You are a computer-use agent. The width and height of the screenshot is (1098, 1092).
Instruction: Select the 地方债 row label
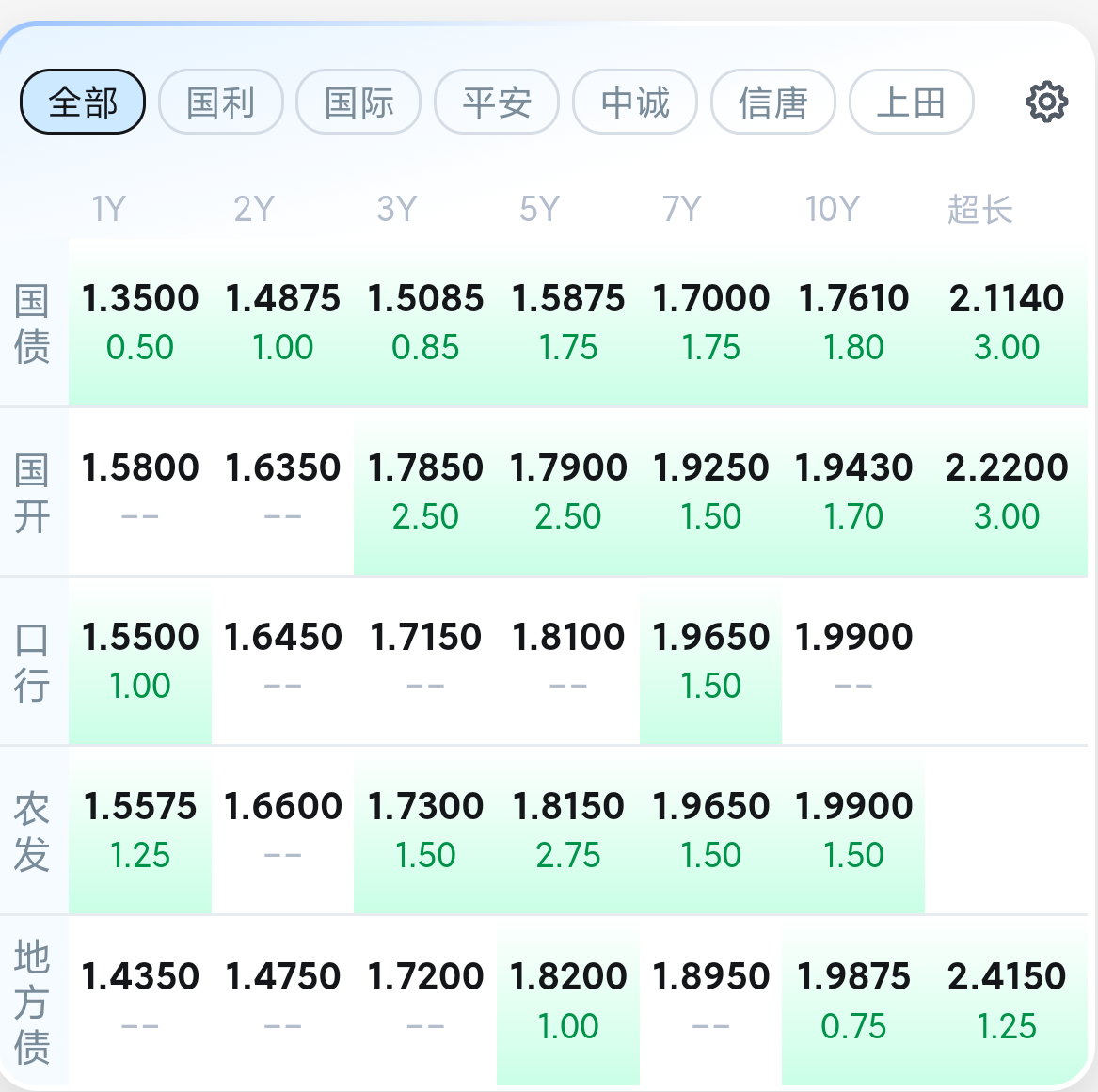(32, 1001)
